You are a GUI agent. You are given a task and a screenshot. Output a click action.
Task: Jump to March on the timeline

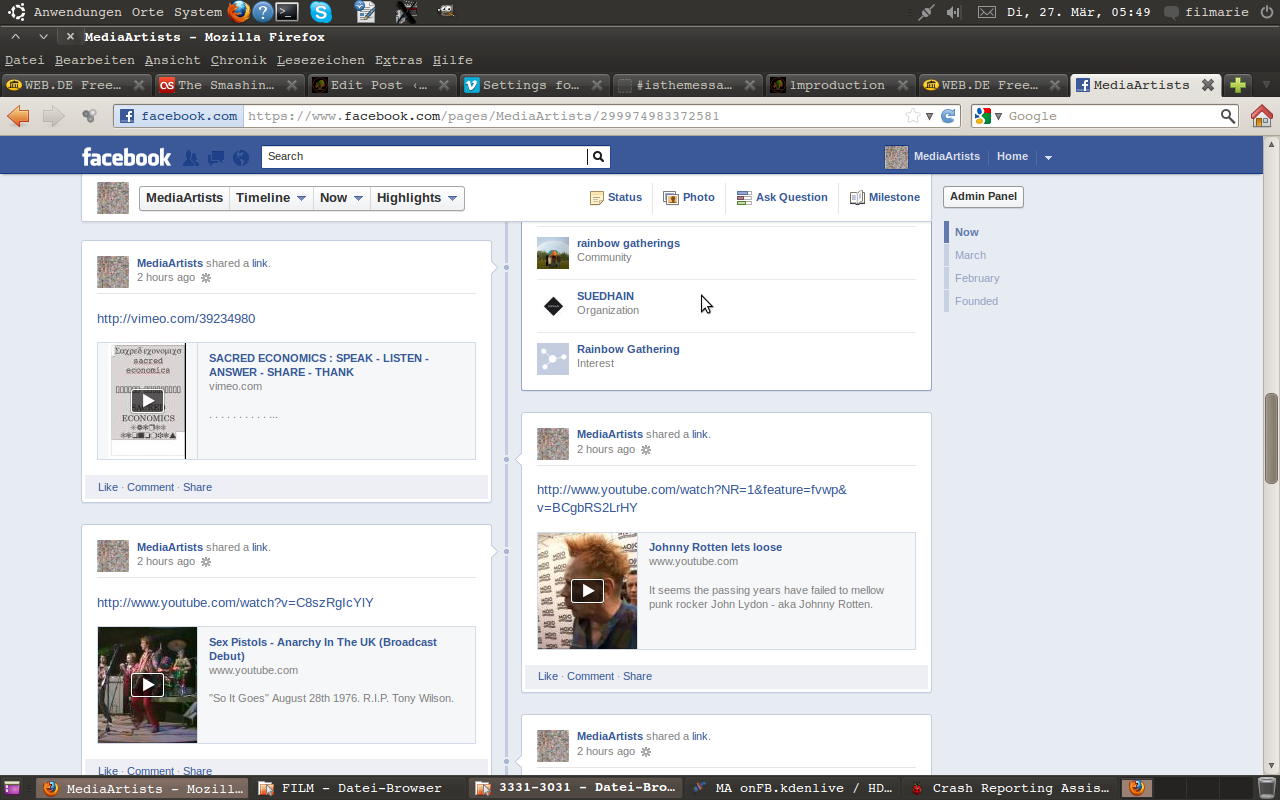click(970, 255)
